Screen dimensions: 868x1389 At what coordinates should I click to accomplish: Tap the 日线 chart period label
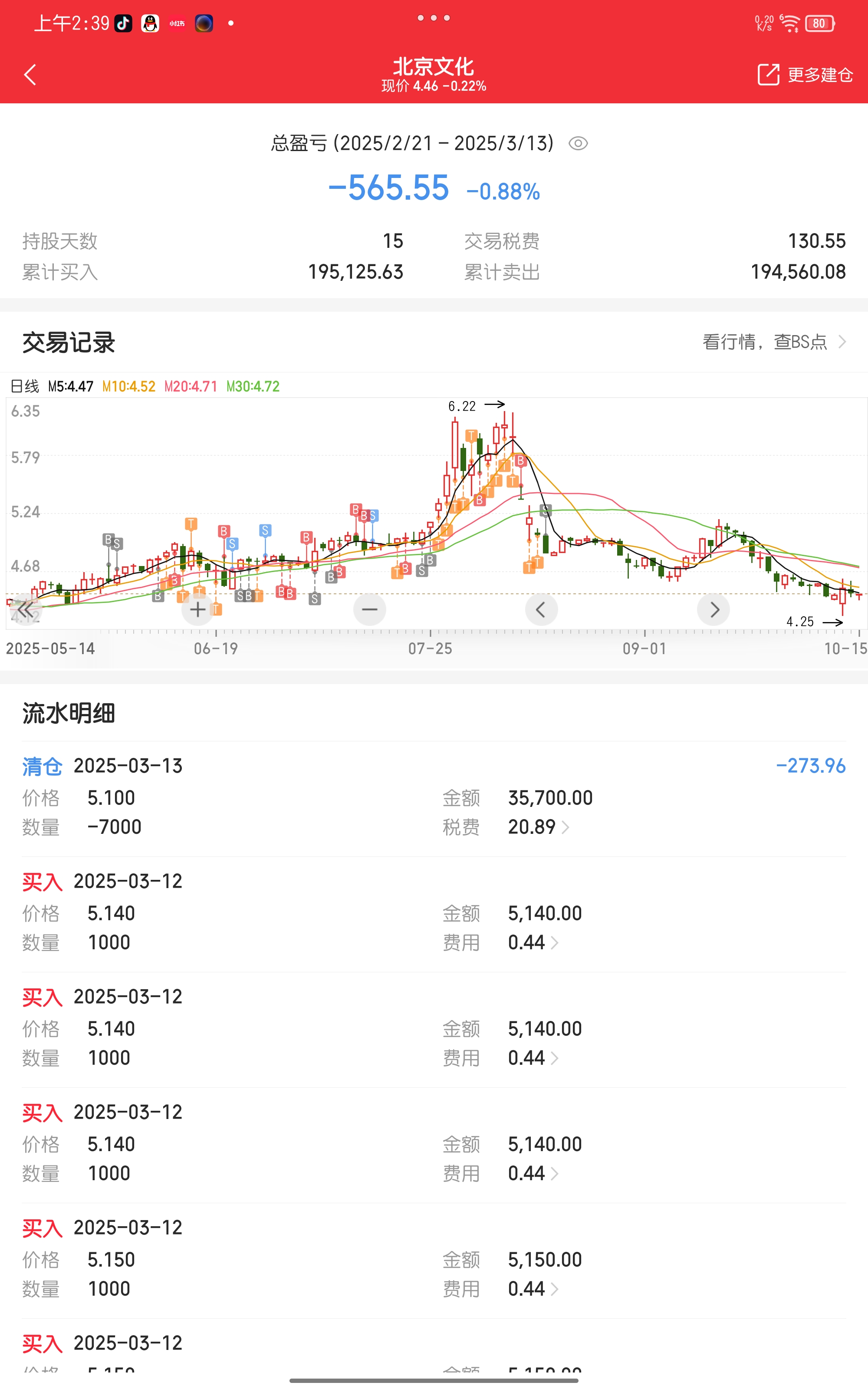tap(25, 386)
